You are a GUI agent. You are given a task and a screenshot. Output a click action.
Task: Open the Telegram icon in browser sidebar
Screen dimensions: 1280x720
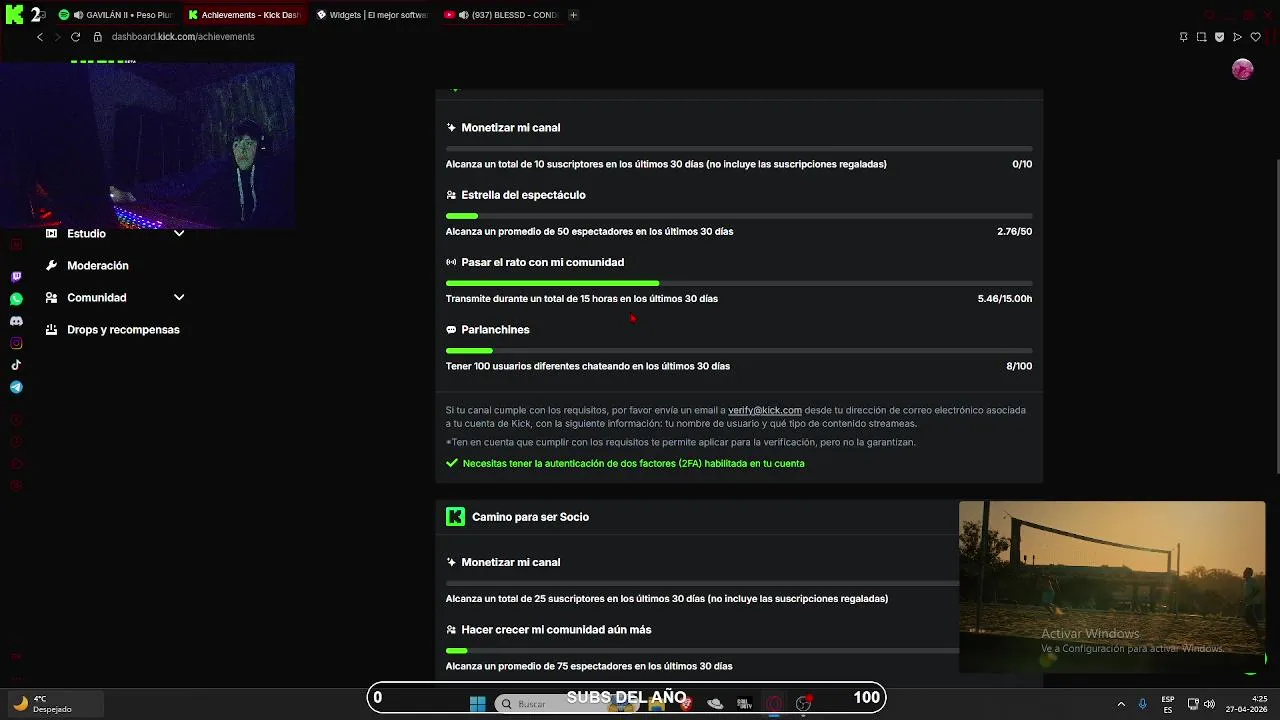click(16, 387)
